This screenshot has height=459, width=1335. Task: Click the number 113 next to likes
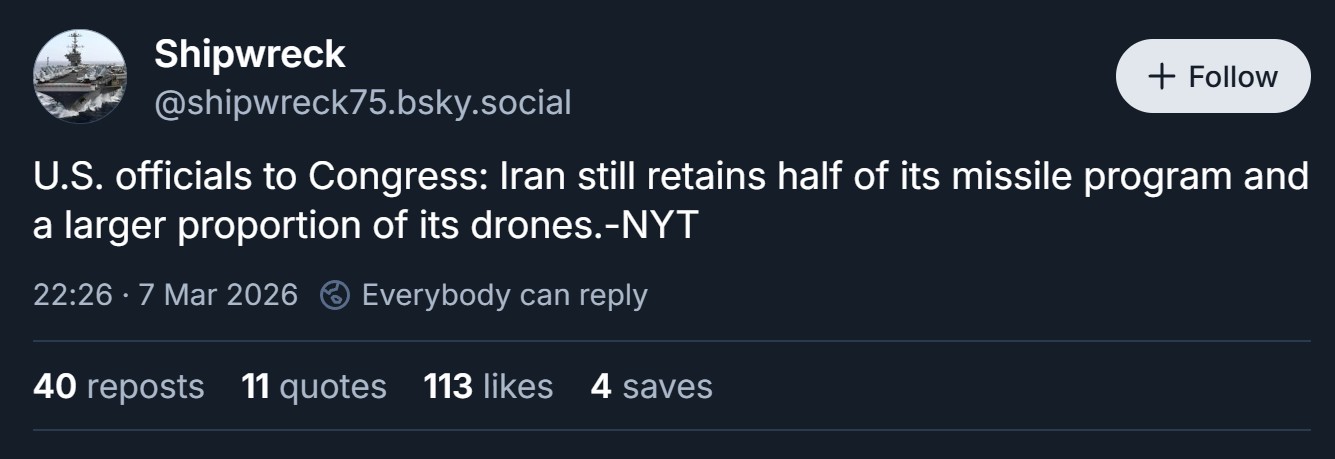point(447,386)
